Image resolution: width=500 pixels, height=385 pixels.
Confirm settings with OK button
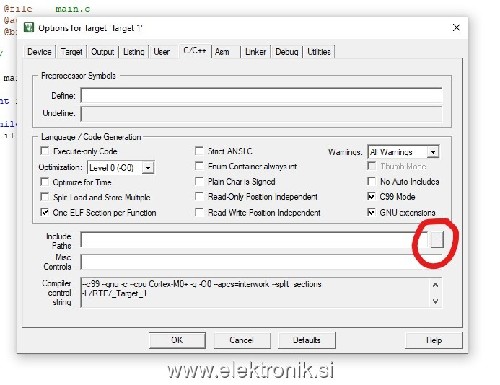click(177, 340)
